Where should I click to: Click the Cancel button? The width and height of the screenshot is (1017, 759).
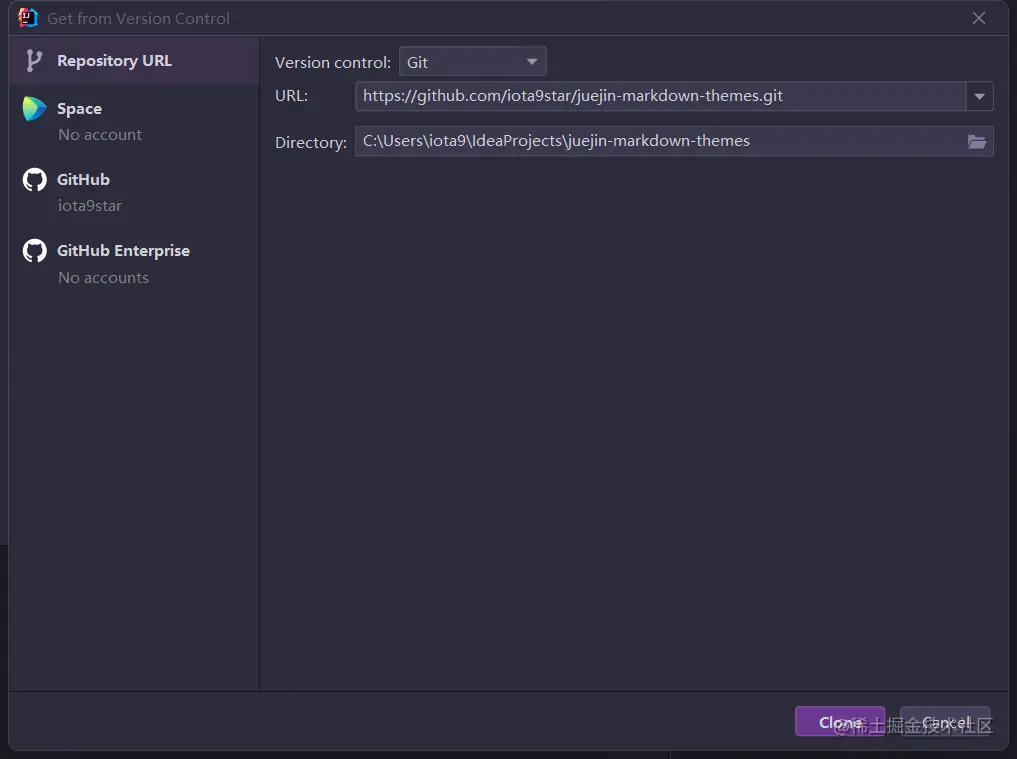click(x=945, y=721)
